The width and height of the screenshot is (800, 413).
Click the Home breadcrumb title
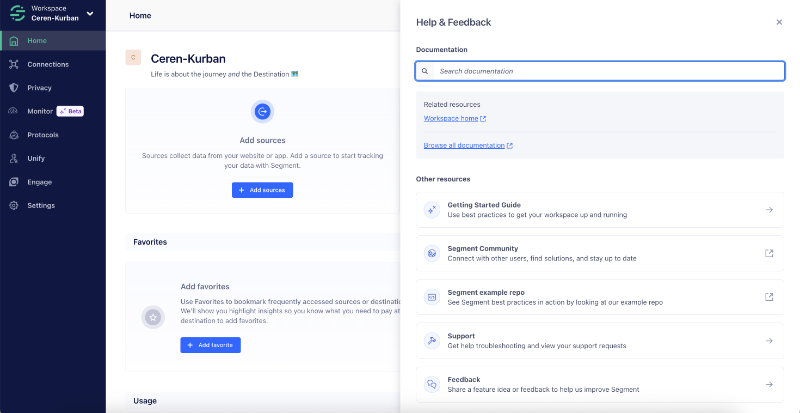tap(140, 15)
